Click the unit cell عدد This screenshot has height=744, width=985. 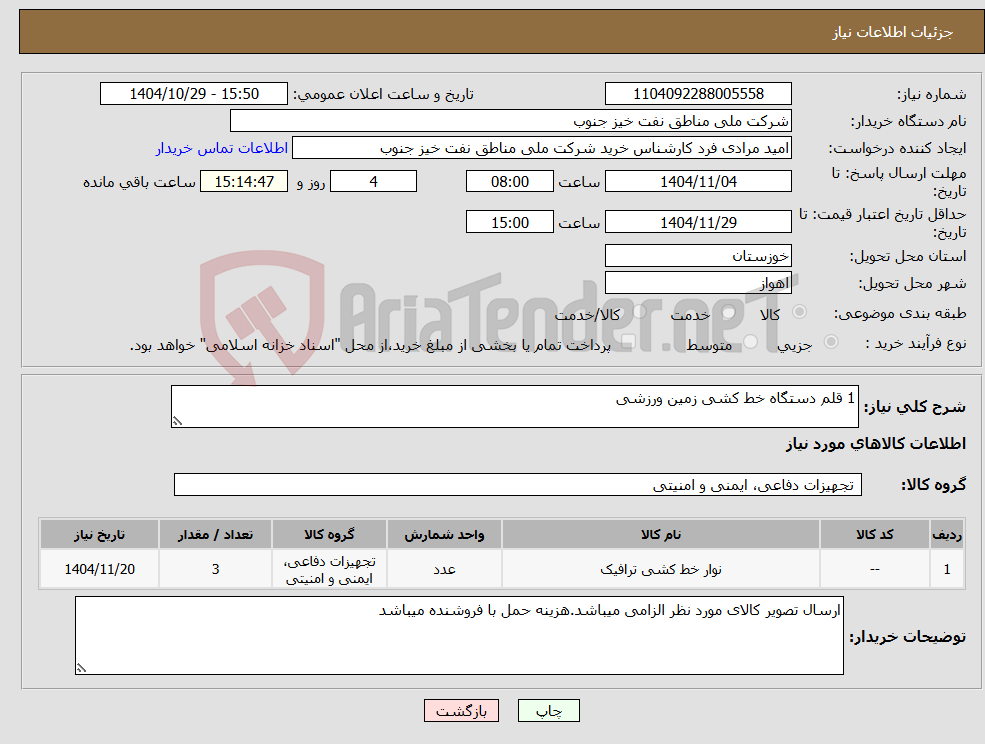pos(444,569)
